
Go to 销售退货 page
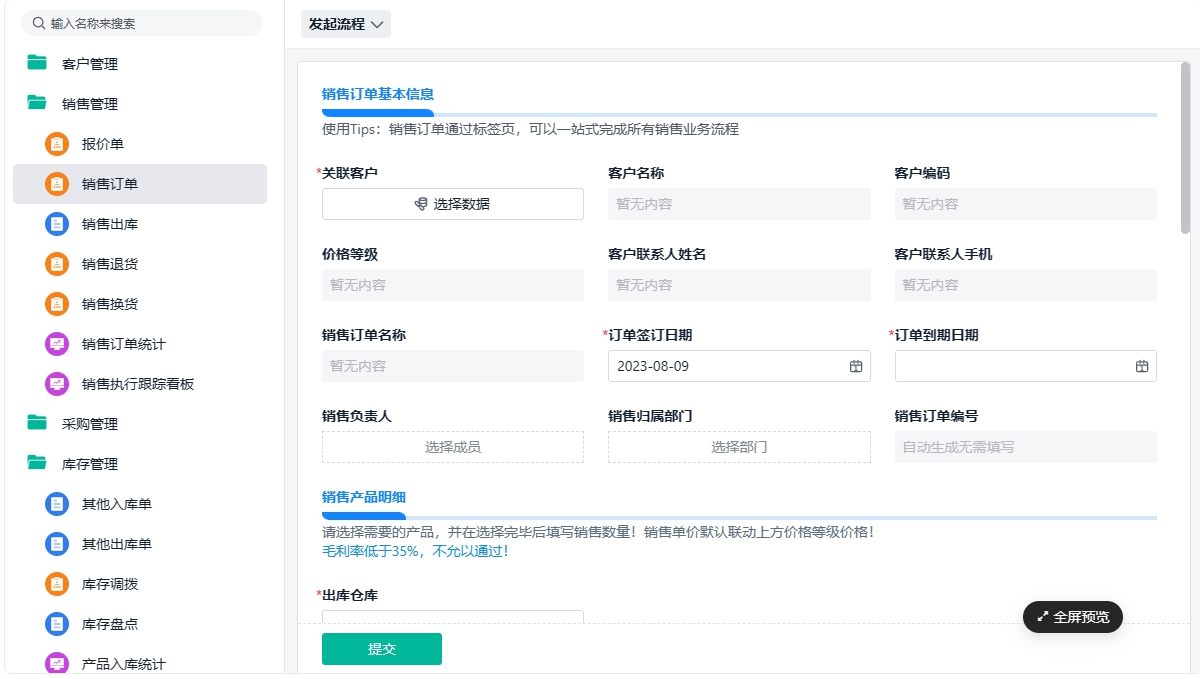coord(140,264)
